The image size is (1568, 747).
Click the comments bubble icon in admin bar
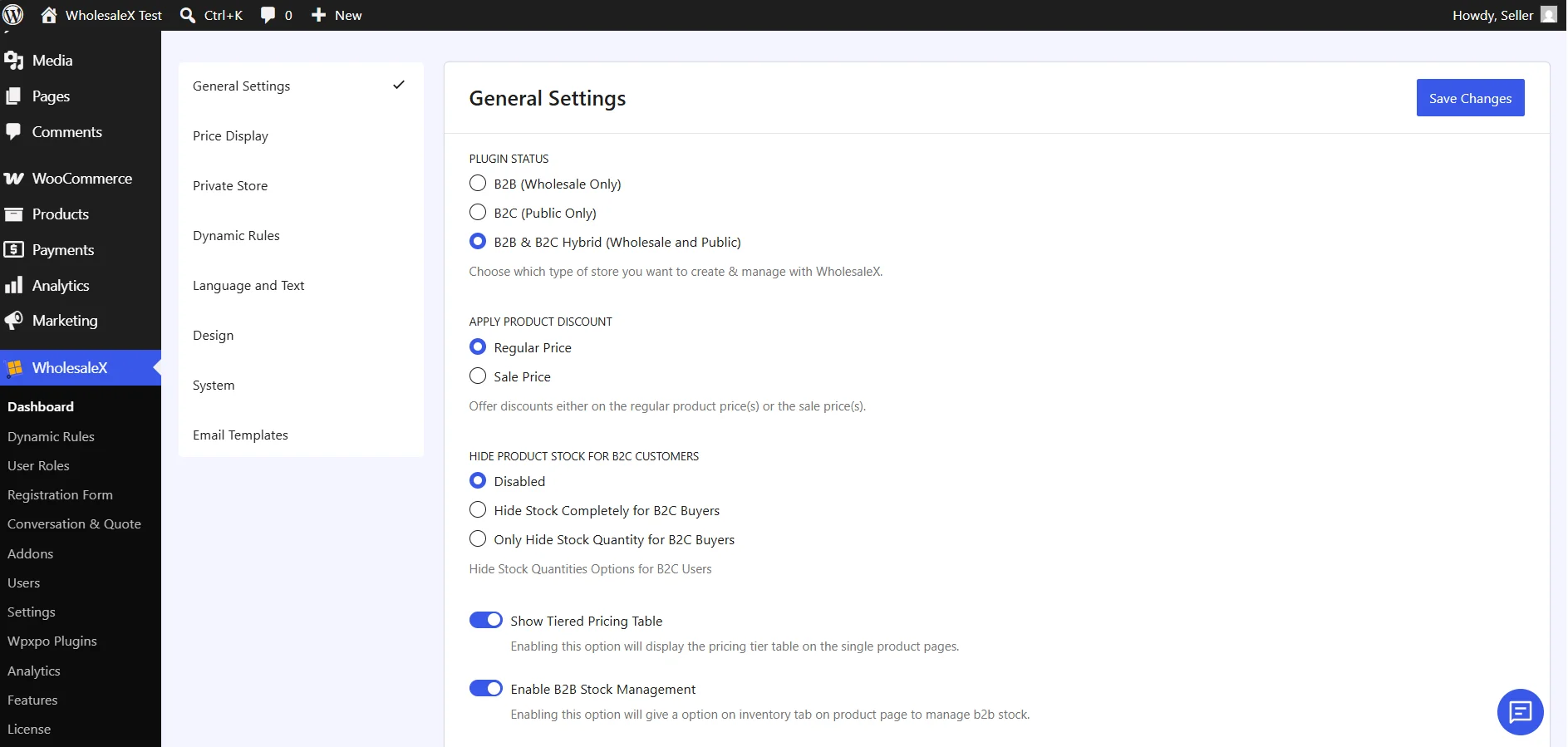coord(268,15)
